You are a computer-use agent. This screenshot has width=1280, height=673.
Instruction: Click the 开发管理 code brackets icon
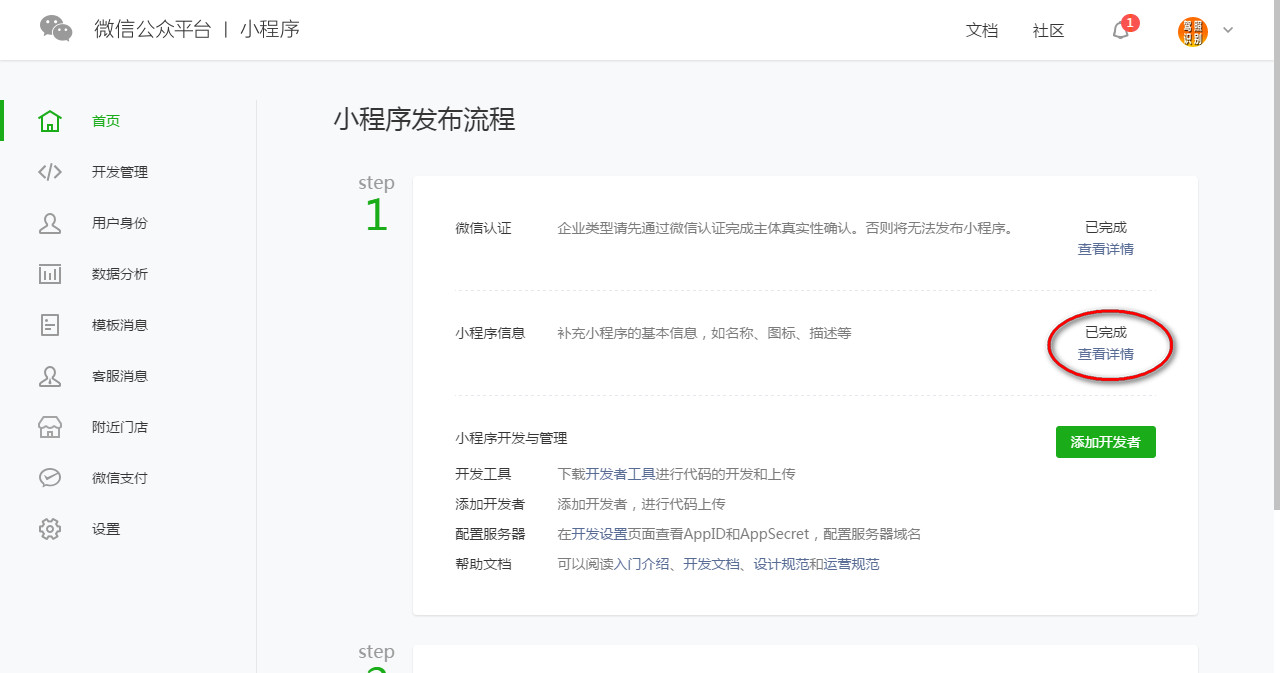tap(50, 172)
